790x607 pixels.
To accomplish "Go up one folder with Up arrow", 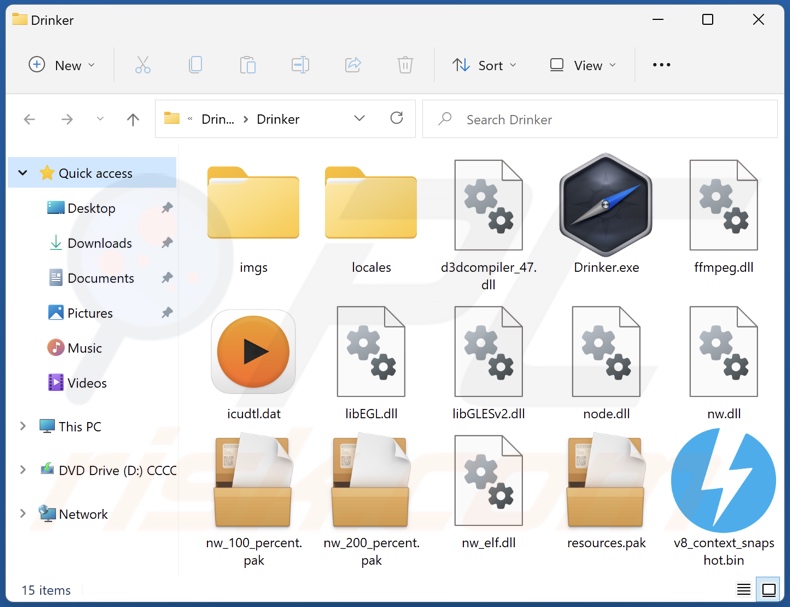I will click(x=133, y=119).
